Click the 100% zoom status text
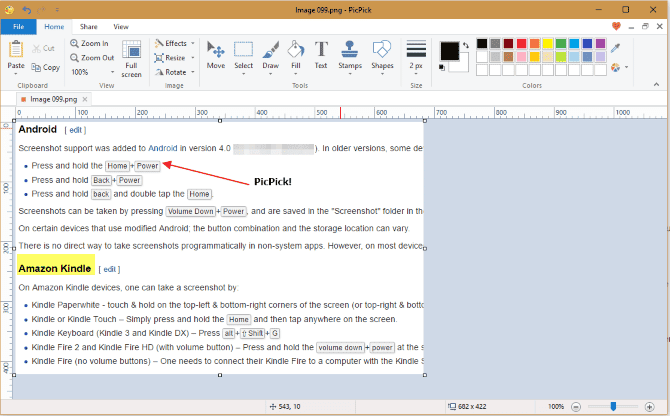 click(556, 406)
